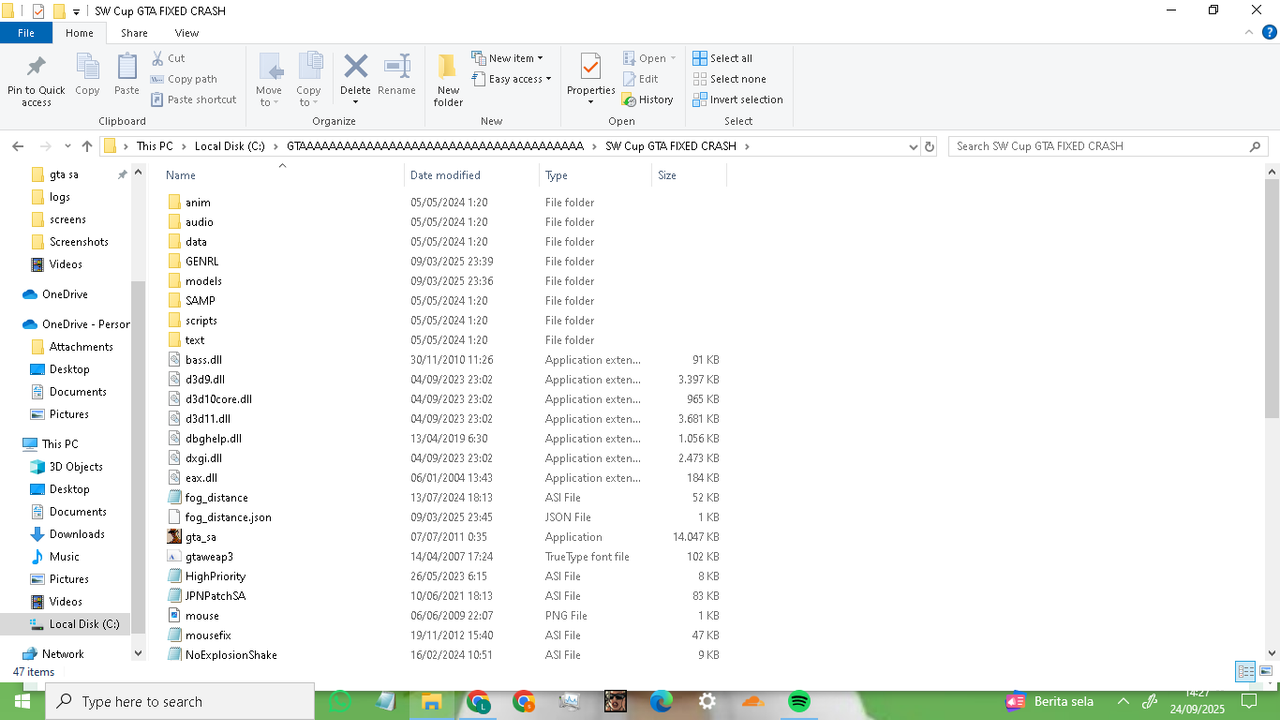The image size is (1280, 720).
Task: Select fog_distance.json file
Action: pyautogui.click(x=228, y=517)
